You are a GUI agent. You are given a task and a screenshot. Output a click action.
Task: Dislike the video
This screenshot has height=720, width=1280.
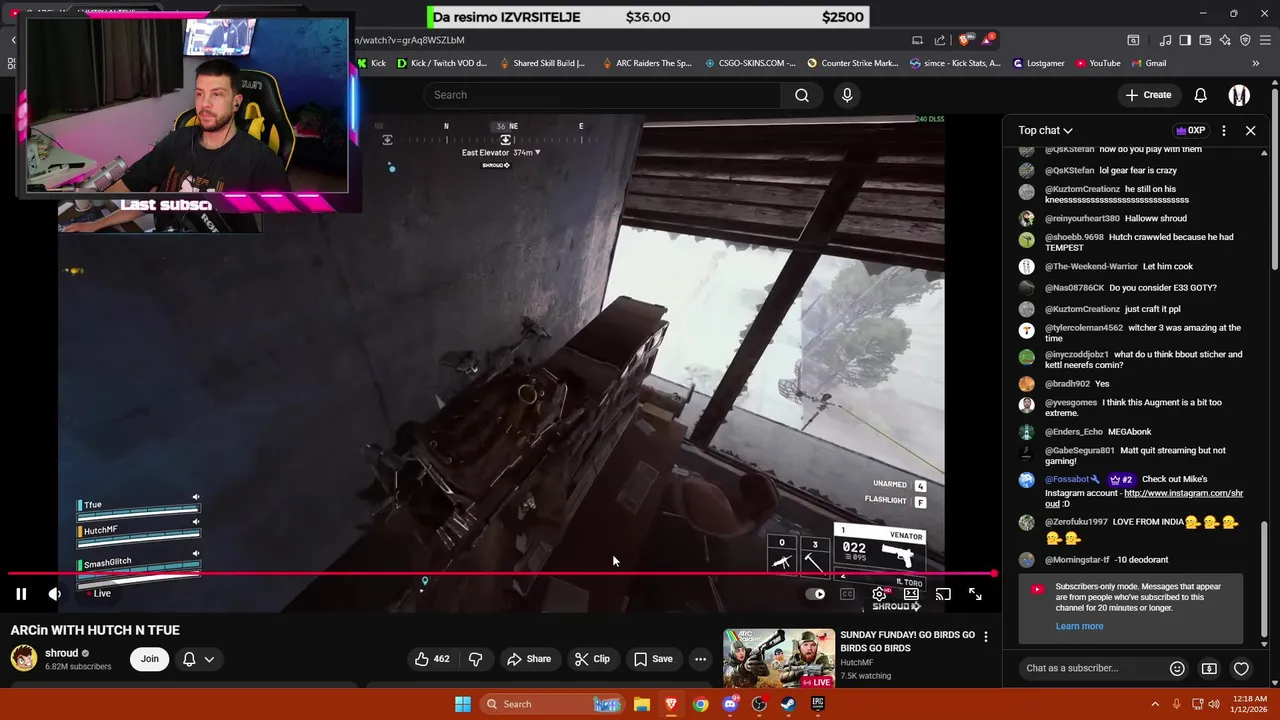coord(475,659)
